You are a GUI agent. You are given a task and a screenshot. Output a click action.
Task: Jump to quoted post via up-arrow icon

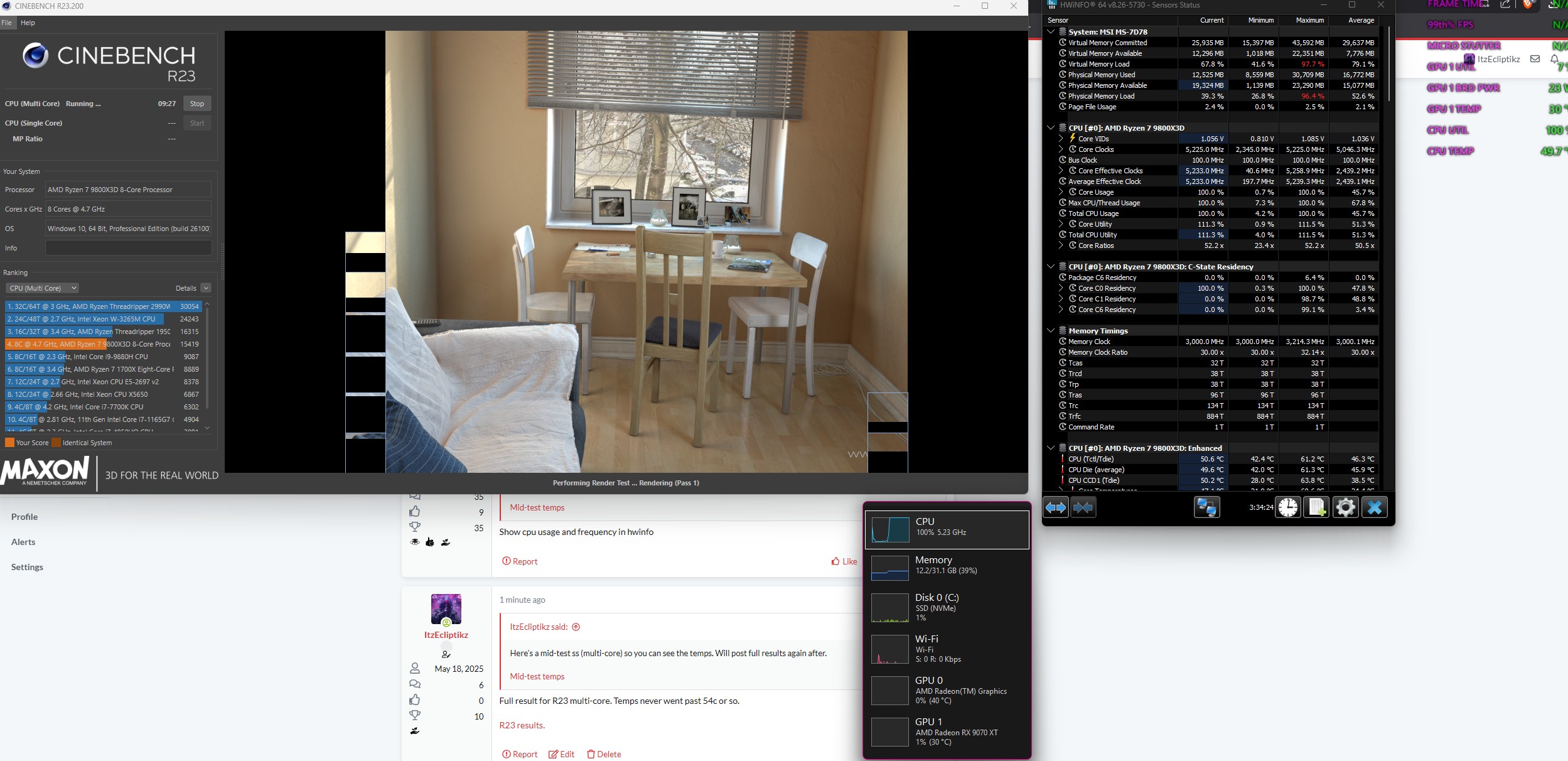tap(576, 627)
